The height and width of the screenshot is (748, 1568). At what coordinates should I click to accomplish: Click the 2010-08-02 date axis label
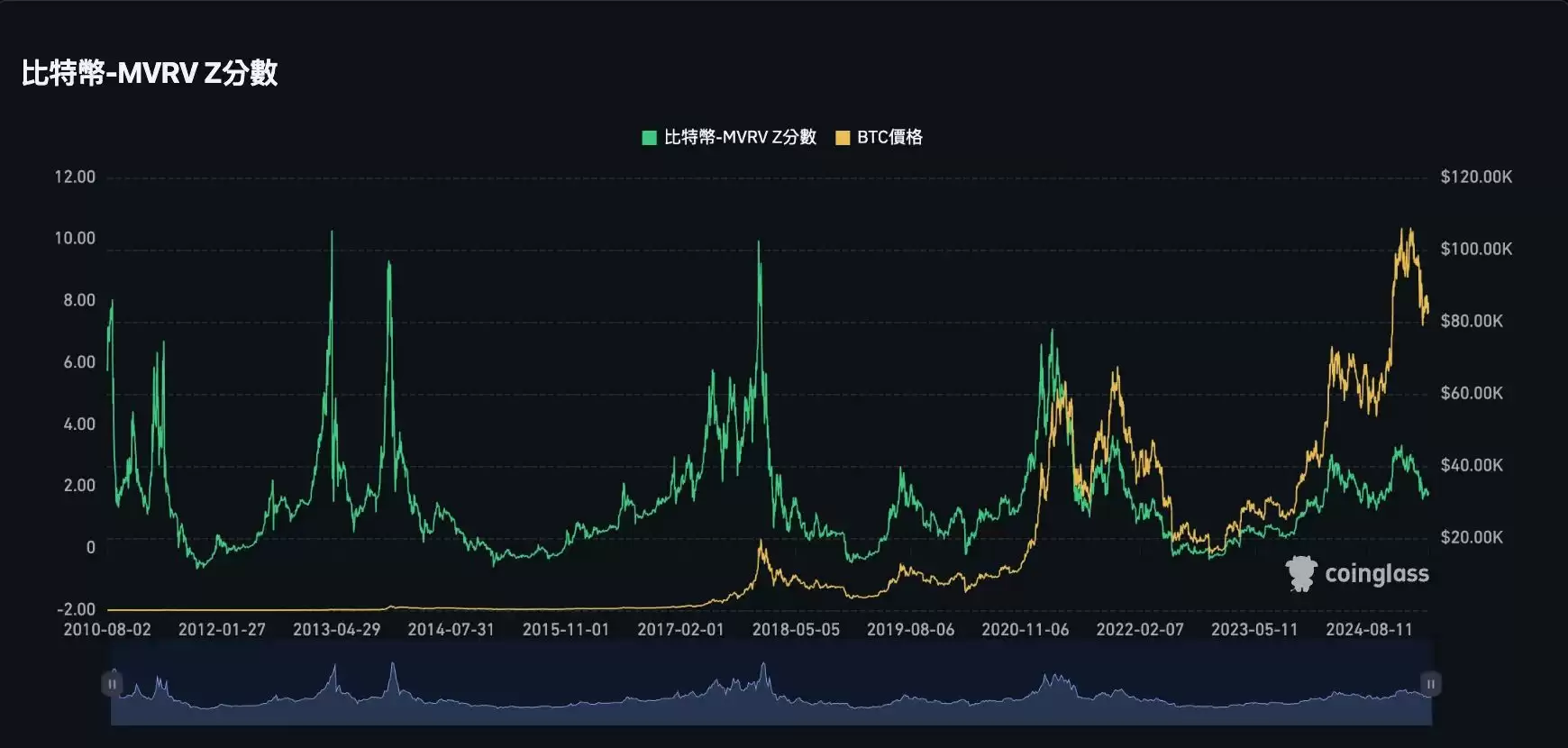tap(107, 630)
